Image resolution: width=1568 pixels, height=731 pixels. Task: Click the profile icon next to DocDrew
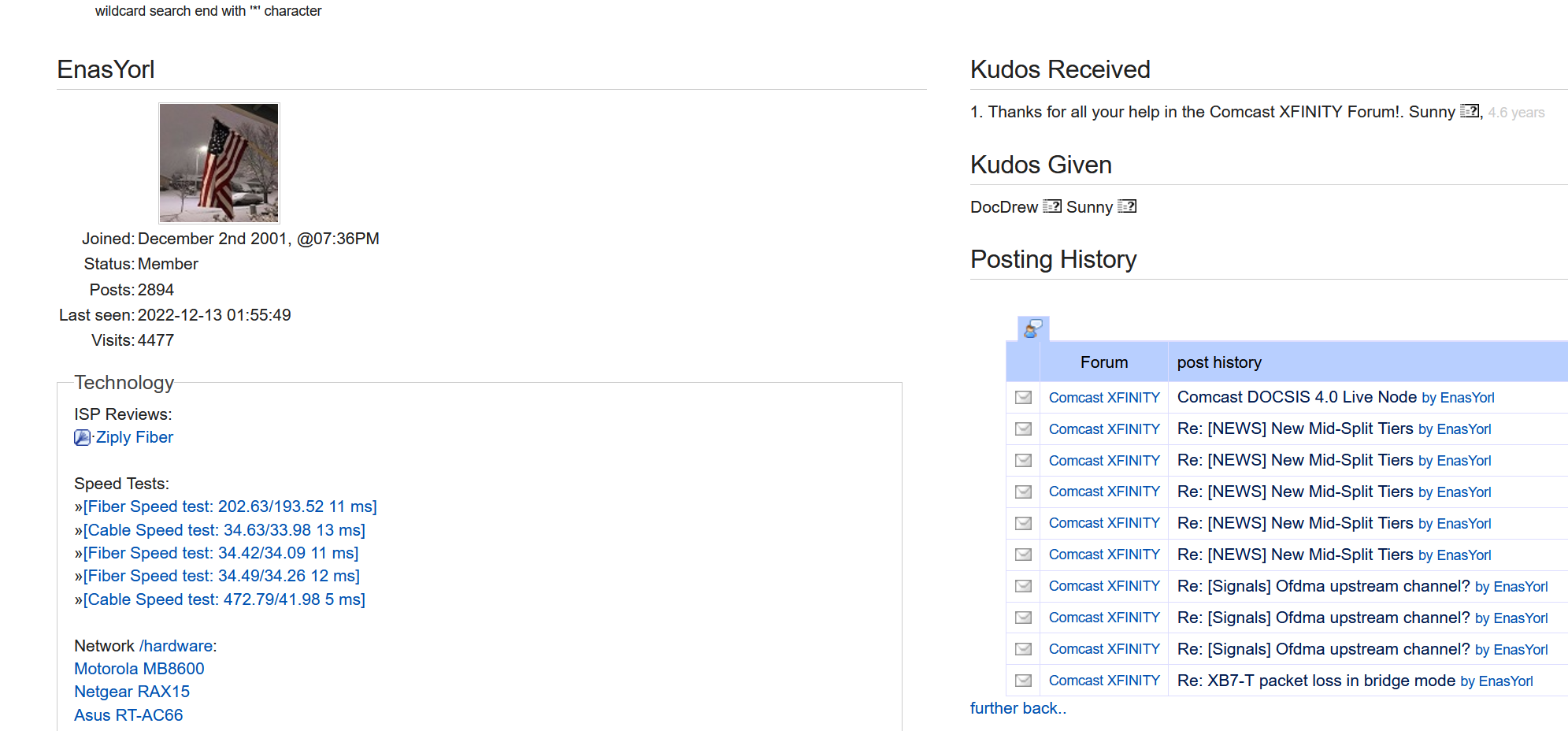[1052, 206]
